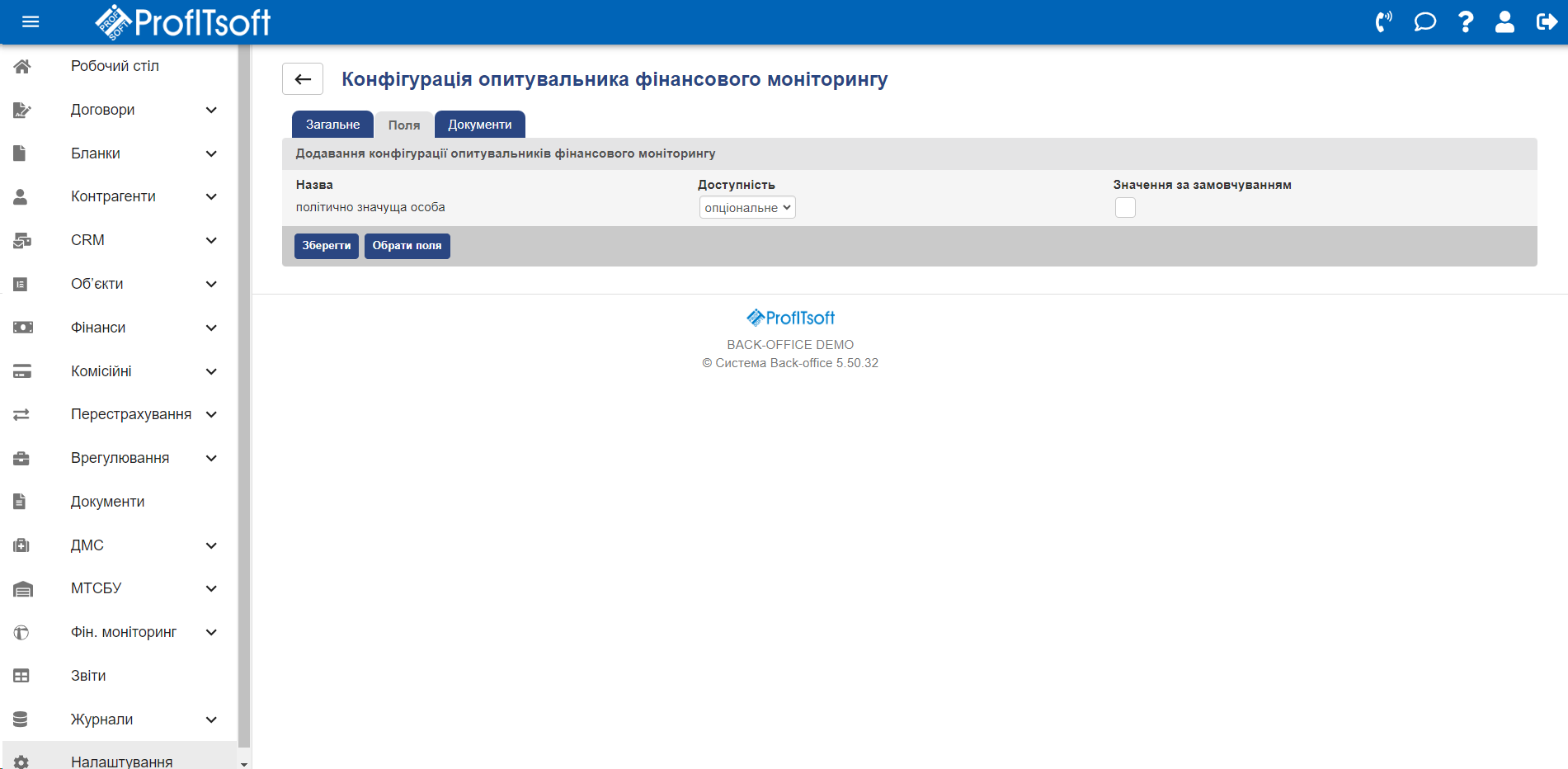Image resolution: width=1568 pixels, height=769 pixels.
Task: Click the ProfITsoft footer logo
Action: [790, 318]
